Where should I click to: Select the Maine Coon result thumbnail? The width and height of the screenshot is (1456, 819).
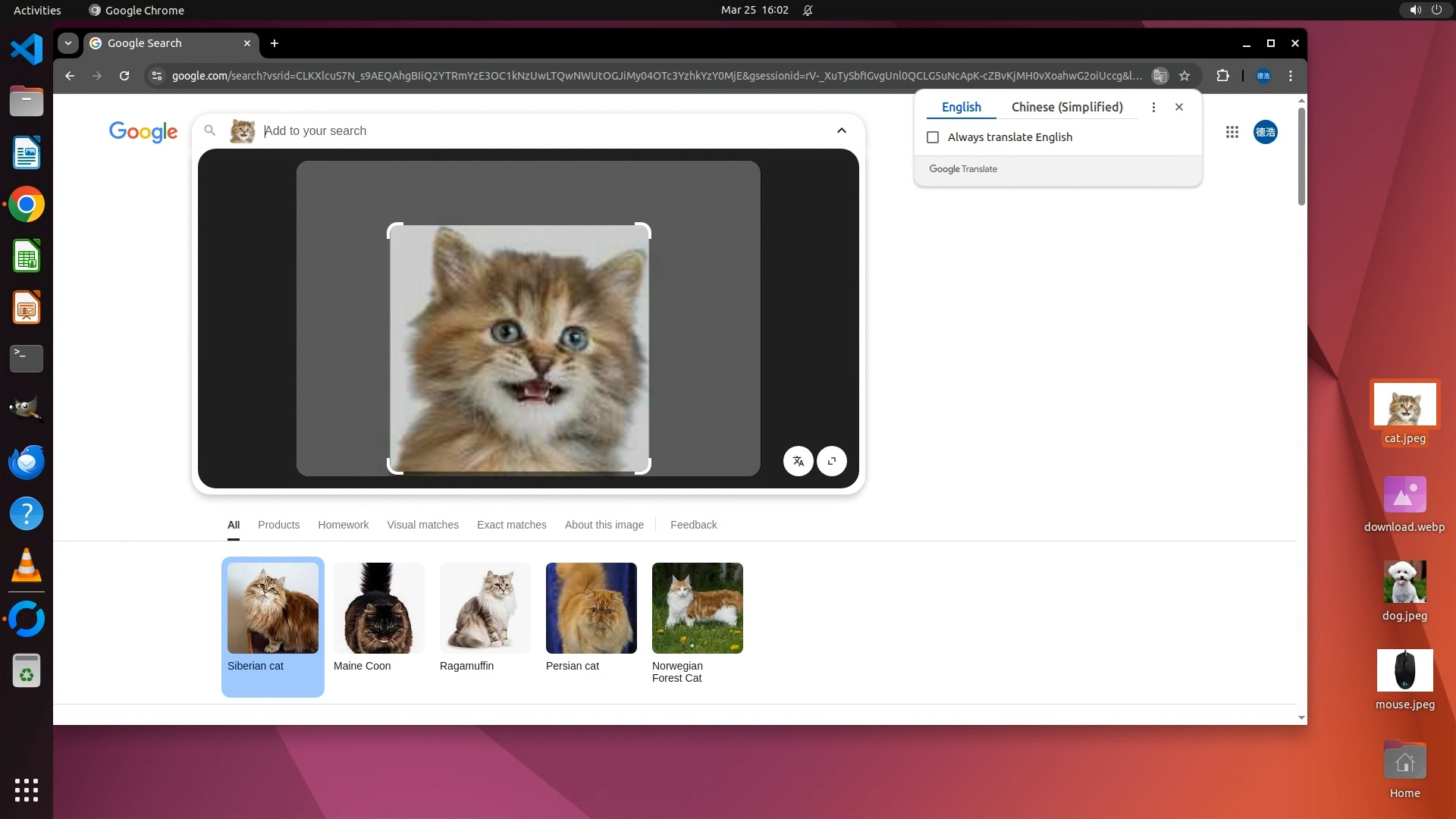pyautogui.click(x=378, y=608)
